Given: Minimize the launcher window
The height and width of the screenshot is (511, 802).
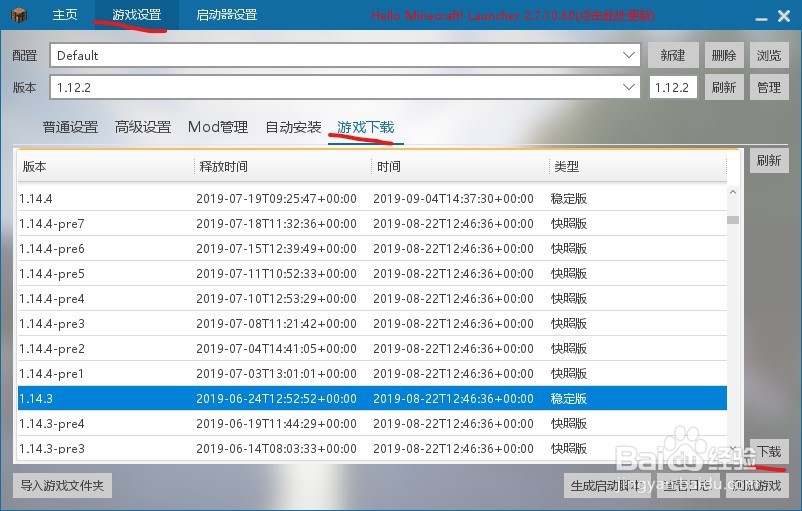Looking at the screenshot, I should pos(761,17).
